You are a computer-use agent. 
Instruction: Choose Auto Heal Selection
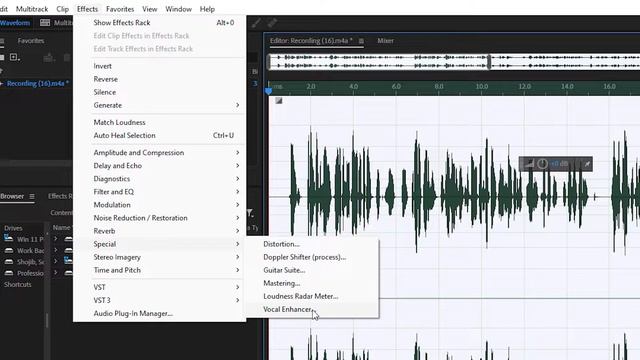(x=160, y=136)
